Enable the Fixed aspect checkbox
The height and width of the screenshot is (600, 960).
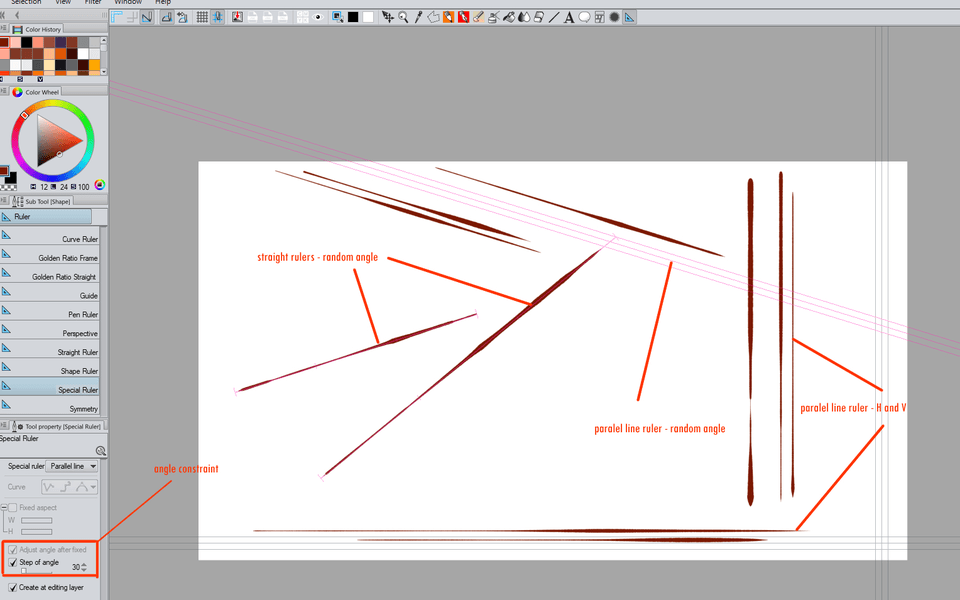click(x=13, y=508)
